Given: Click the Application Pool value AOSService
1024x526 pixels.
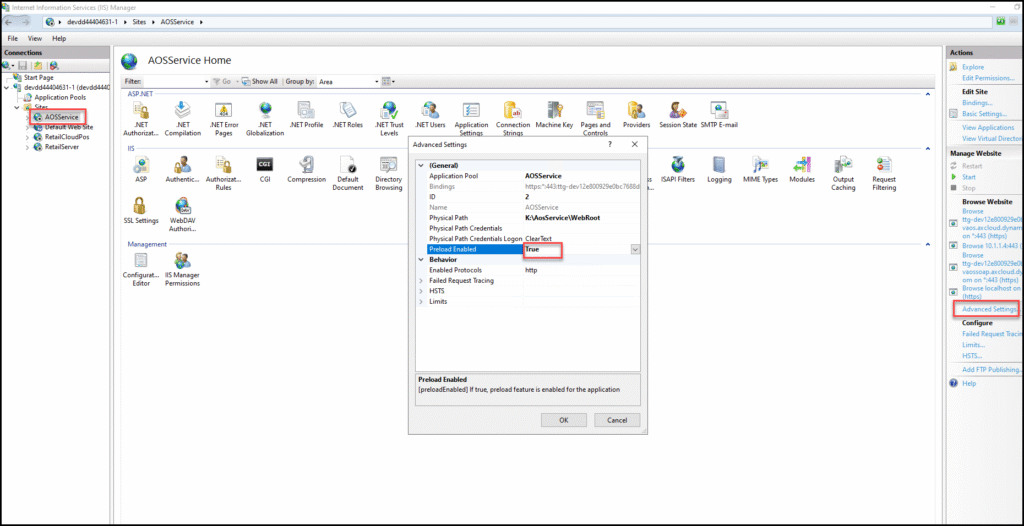Looking at the screenshot, I should 581,176.
